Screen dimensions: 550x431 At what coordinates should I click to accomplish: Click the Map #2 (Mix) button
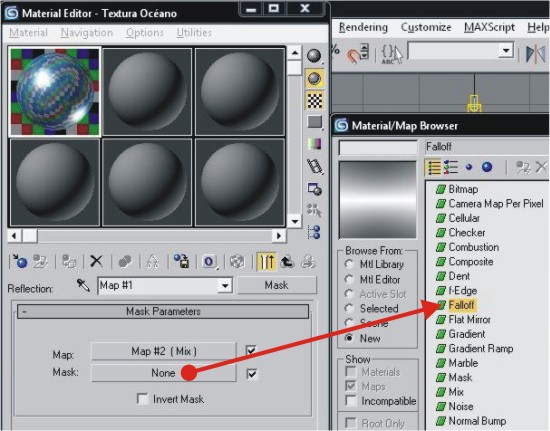pos(163,351)
